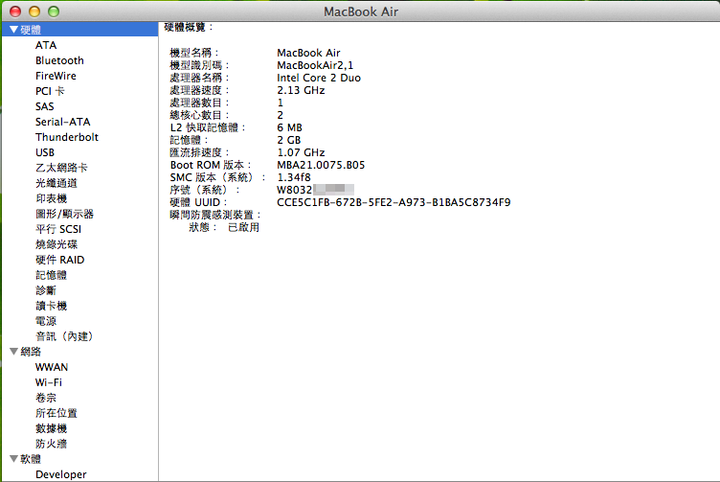Image resolution: width=720 pixels, height=482 pixels.
Task: Open the 所在位置 entry
Action: pos(56,413)
